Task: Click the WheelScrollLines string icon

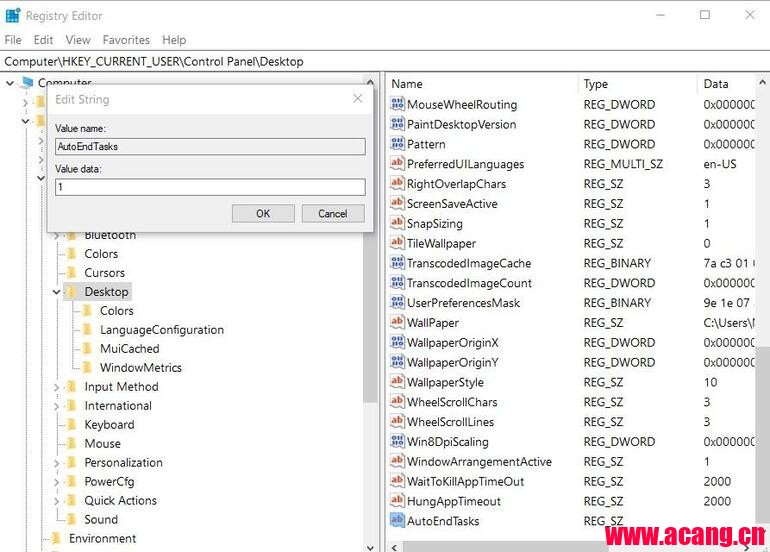Action: coord(397,421)
